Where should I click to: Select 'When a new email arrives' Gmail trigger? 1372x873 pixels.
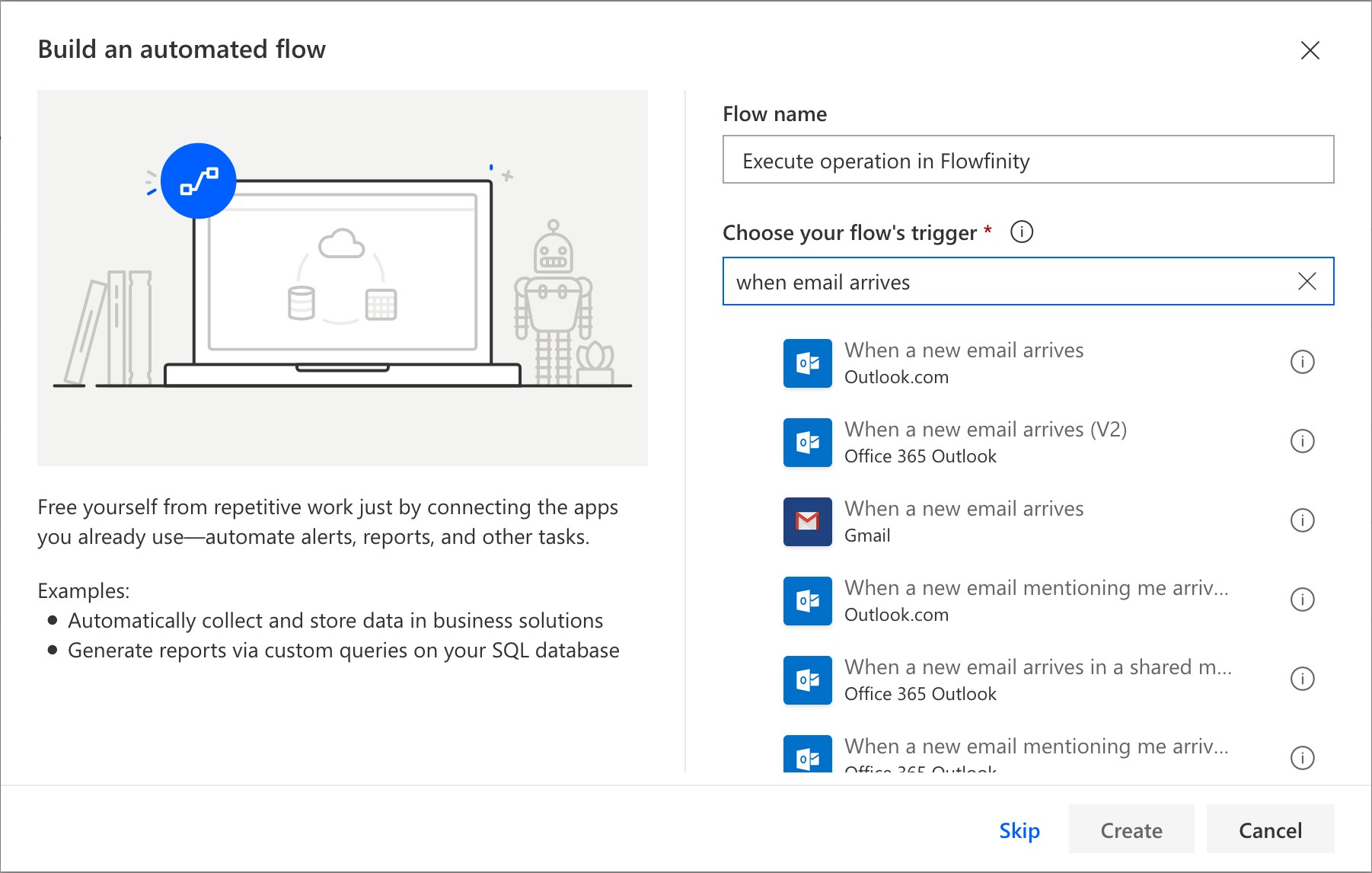[x=964, y=521]
